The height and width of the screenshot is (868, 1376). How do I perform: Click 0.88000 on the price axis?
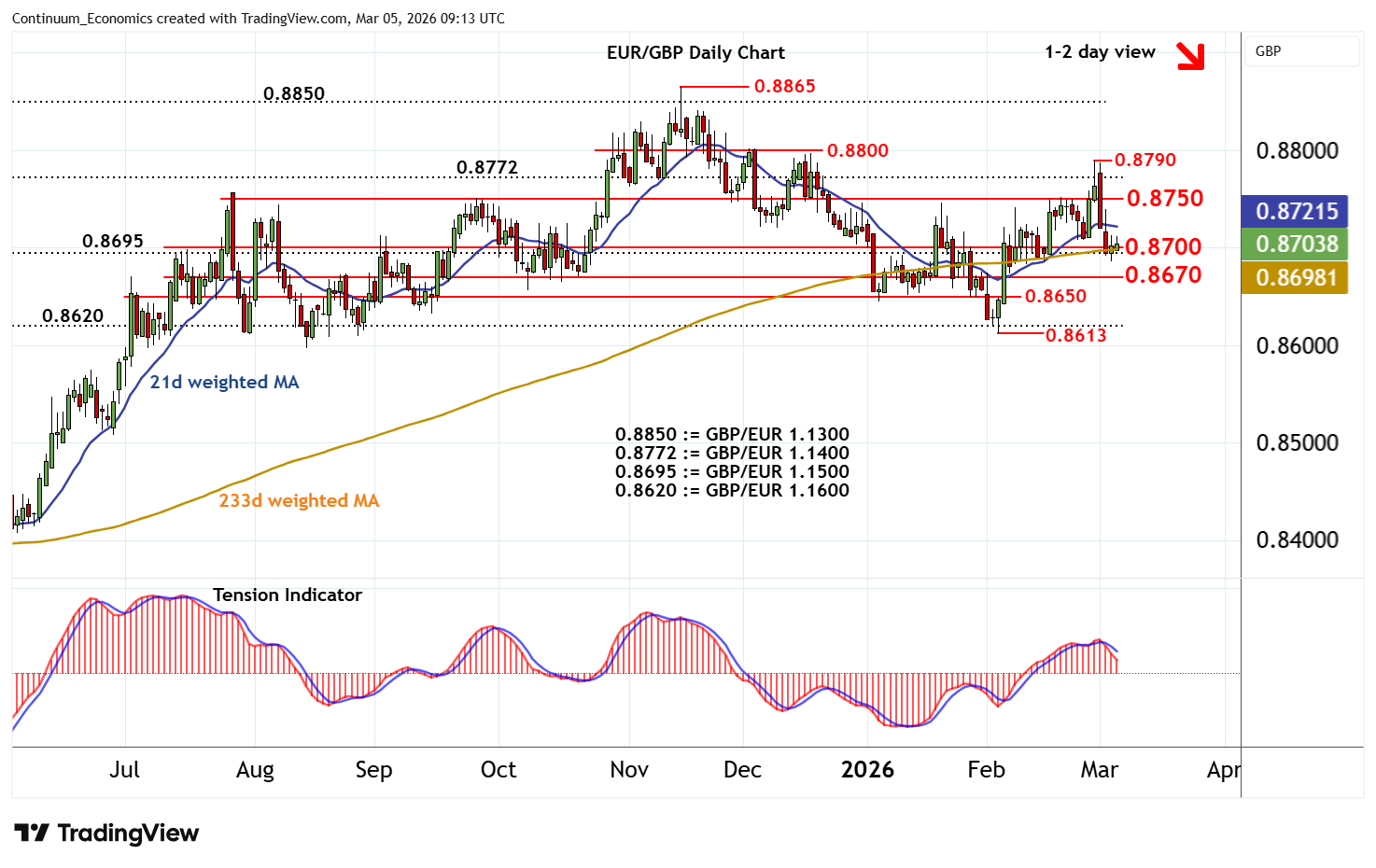tap(1297, 151)
